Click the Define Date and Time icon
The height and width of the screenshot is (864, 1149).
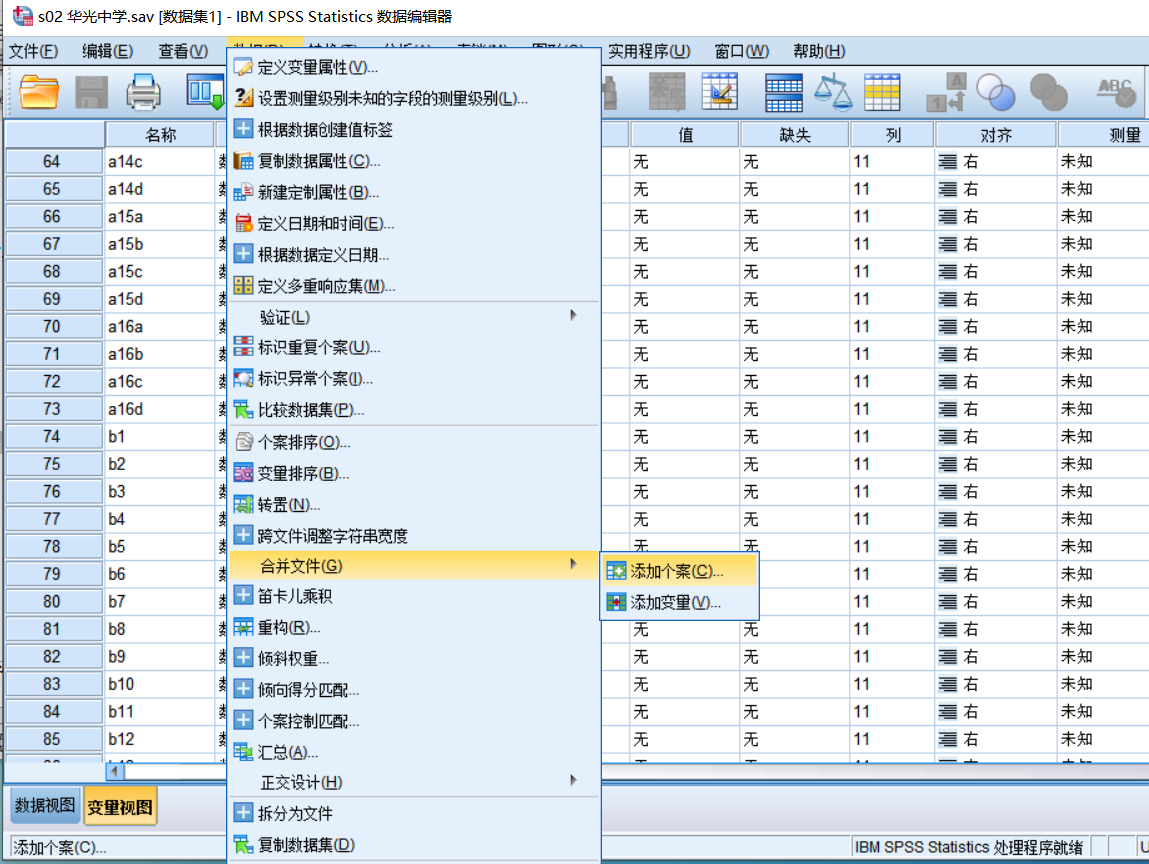243,223
